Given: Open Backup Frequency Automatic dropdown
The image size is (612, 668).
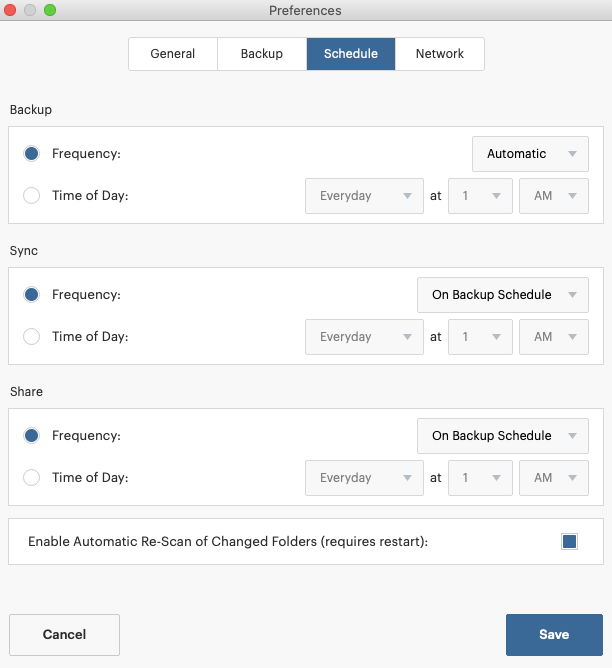Looking at the screenshot, I should click(530, 154).
